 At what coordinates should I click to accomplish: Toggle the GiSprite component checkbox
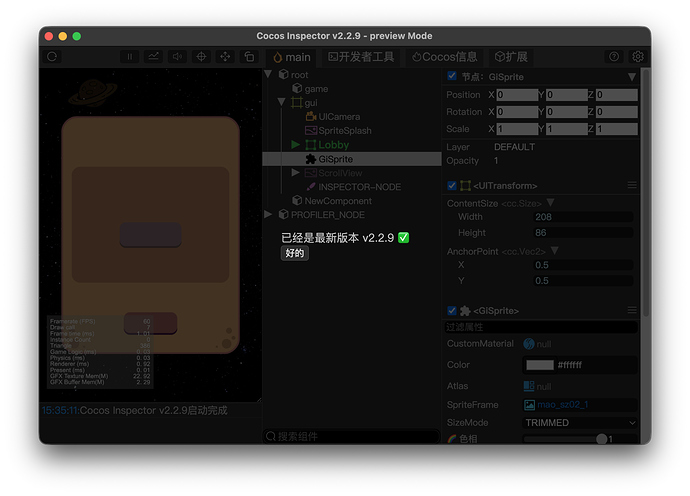(452, 310)
